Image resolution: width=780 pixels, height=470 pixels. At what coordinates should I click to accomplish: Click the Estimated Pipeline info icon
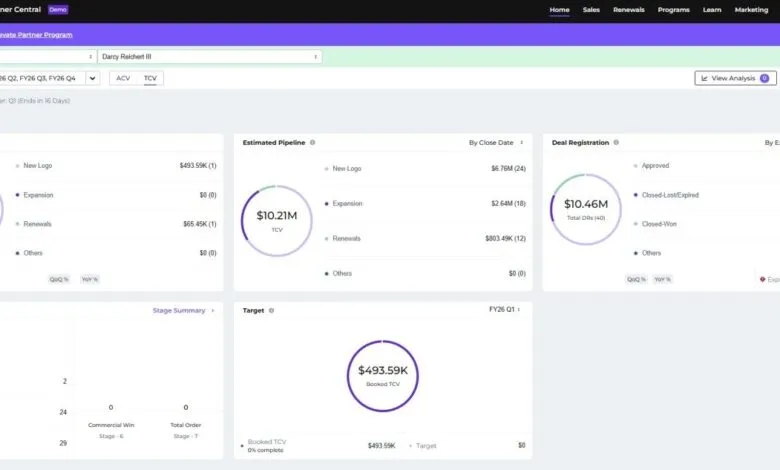coord(312,142)
